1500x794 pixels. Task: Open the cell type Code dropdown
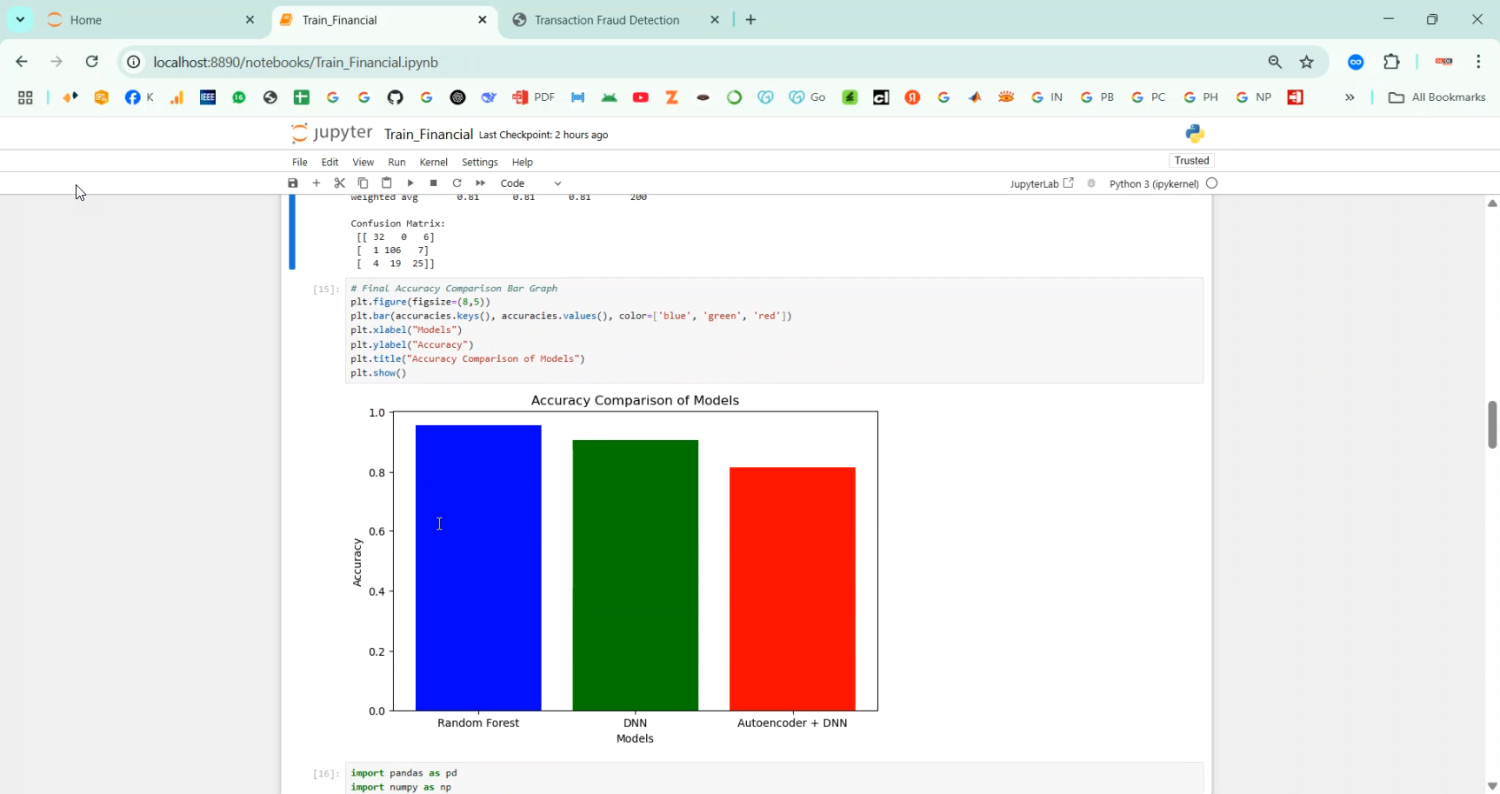pyautogui.click(x=530, y=183)
